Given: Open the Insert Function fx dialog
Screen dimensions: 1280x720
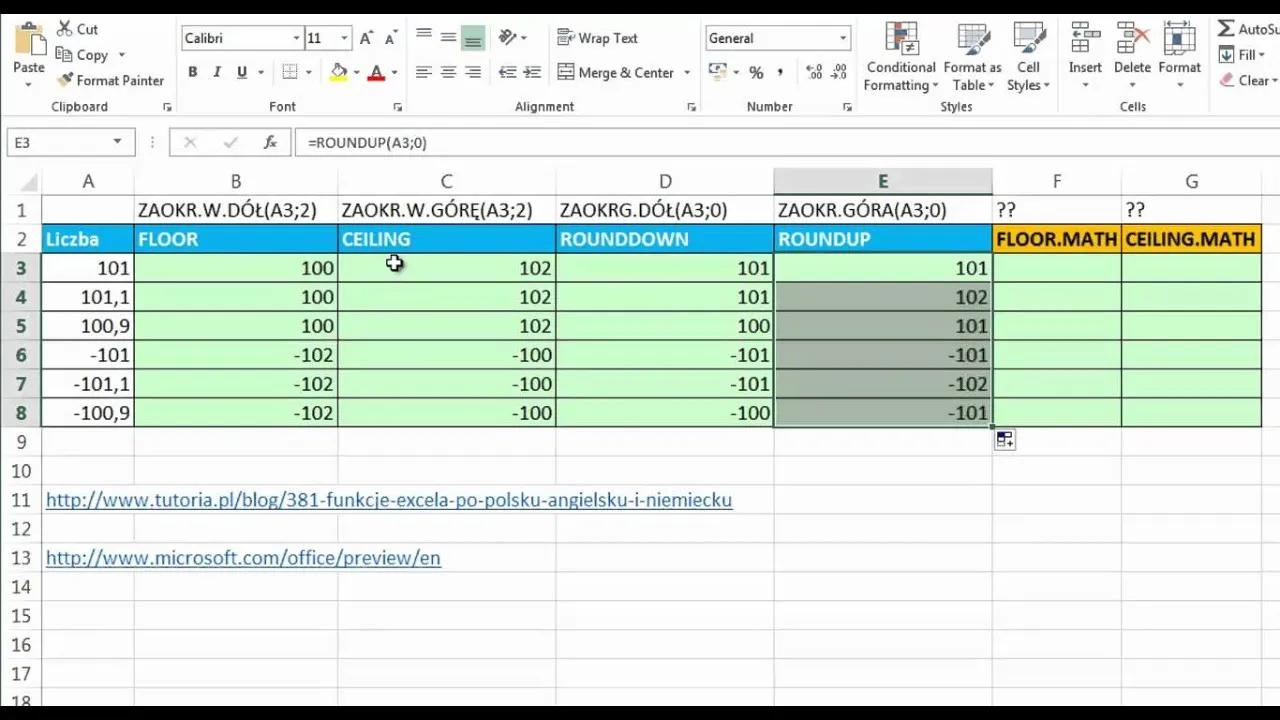Looking at the screenshot, I should pyautogui.click(x=270, y=143).
